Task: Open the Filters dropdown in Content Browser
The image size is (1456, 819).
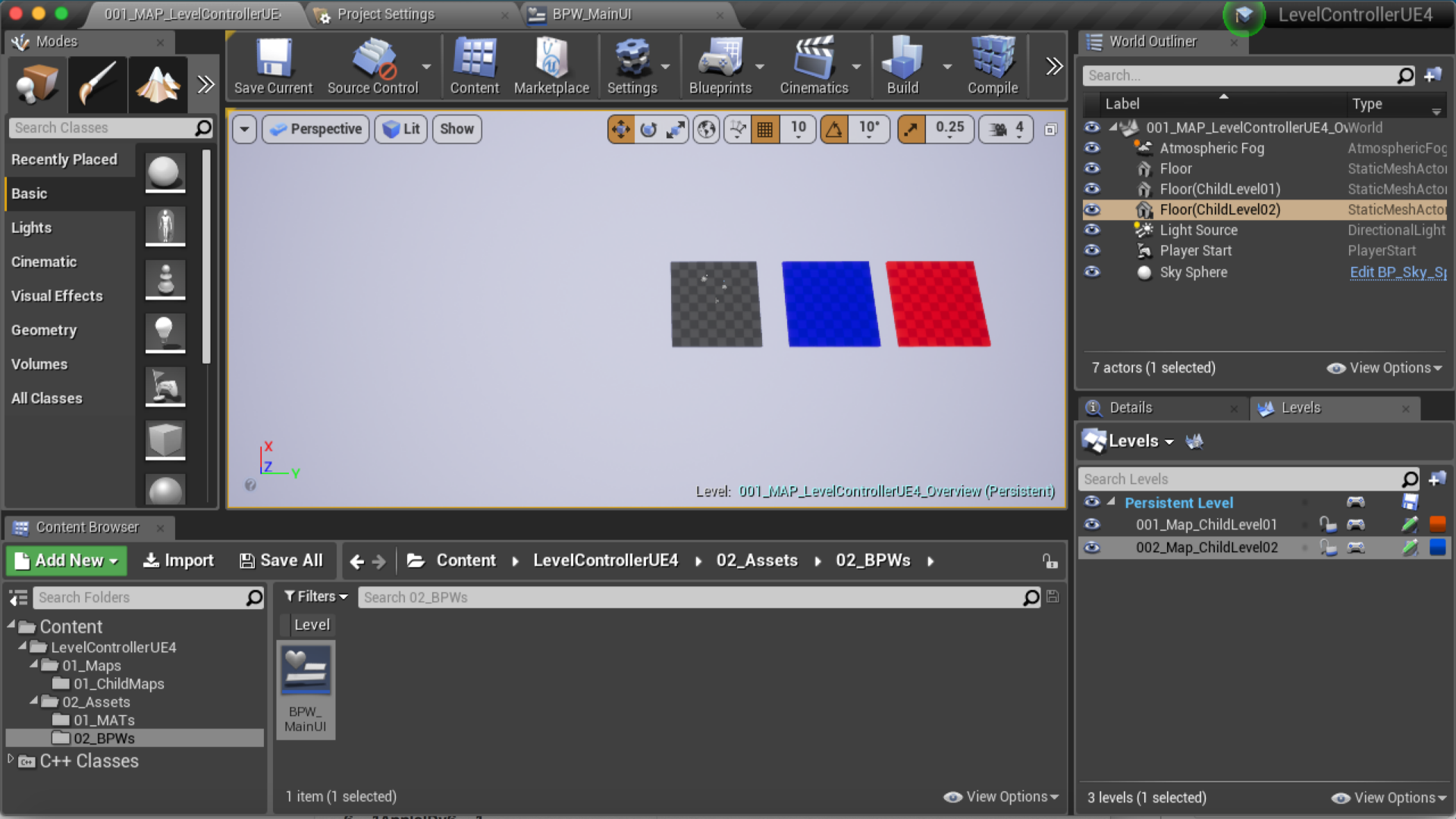Action: [x=315, y=597]
